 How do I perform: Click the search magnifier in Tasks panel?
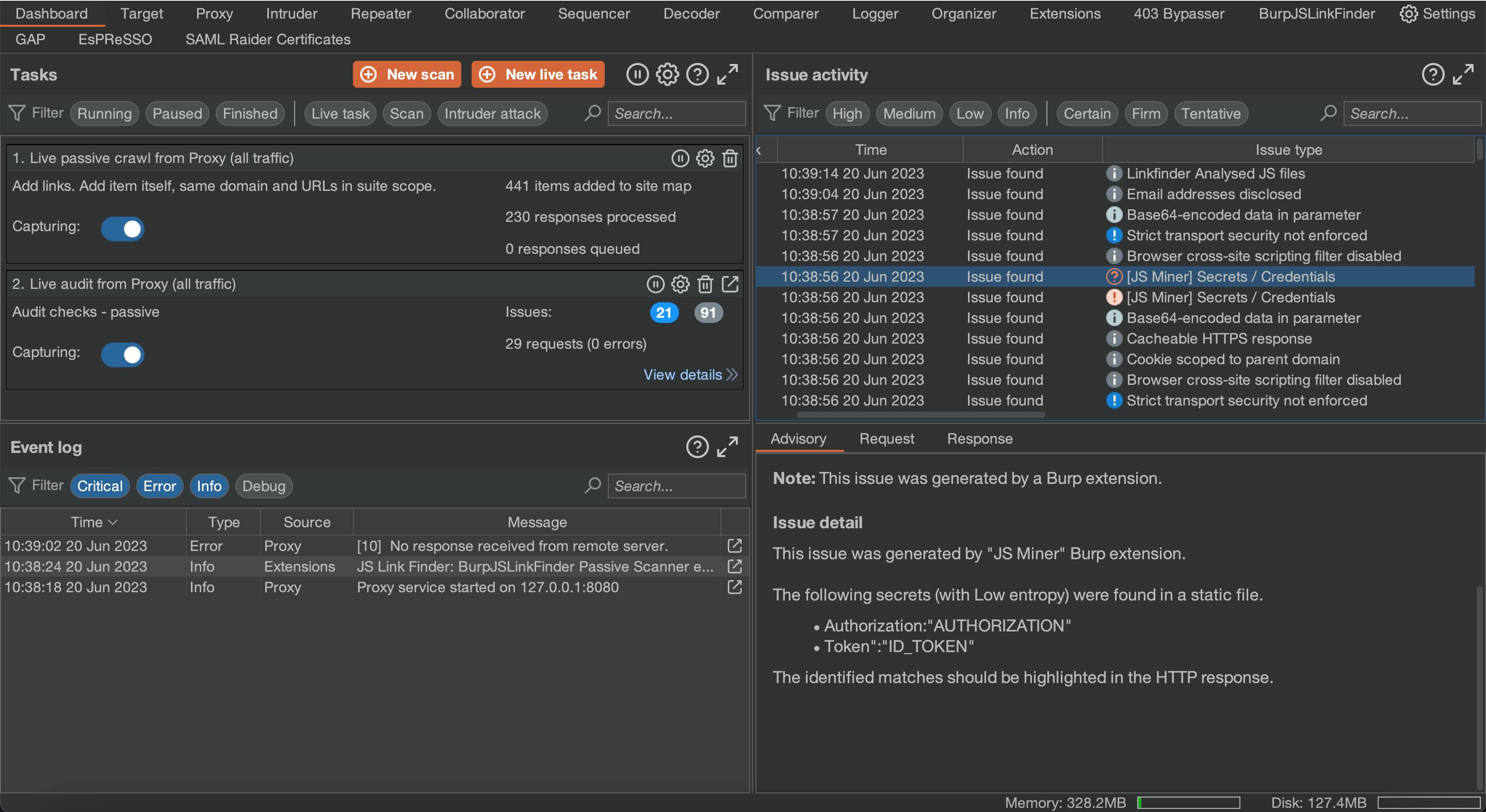point(592,113)
